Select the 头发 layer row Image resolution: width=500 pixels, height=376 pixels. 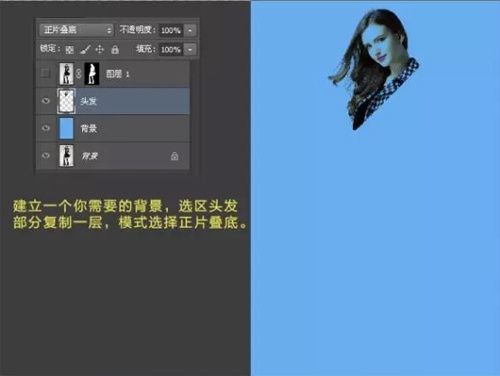click(x=113, y=101)
